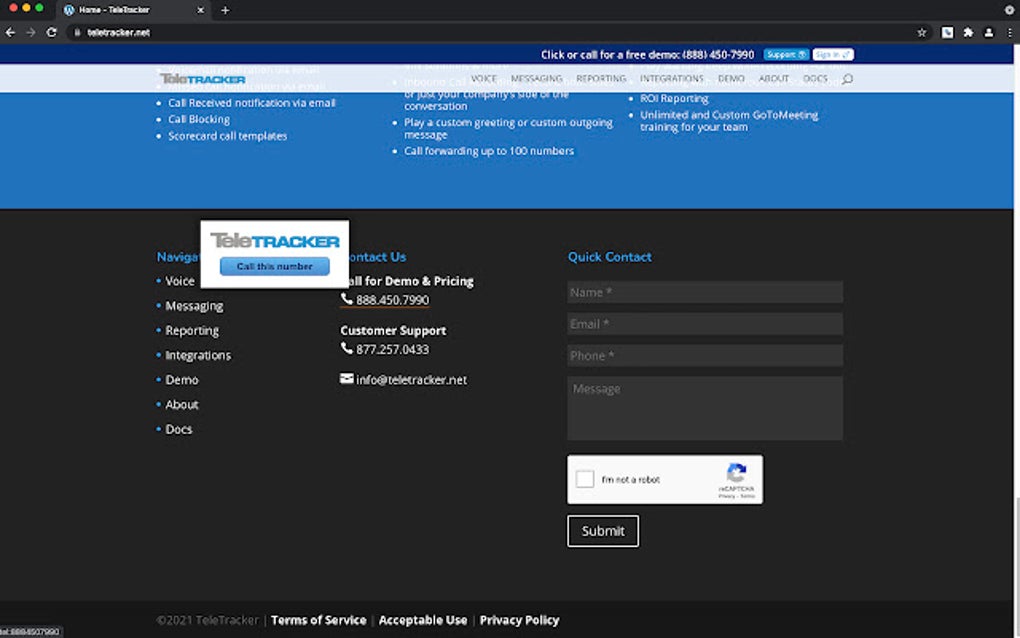Click the reCAPTCHA Privacy link

pyautogui.click(x=727, y=496)
